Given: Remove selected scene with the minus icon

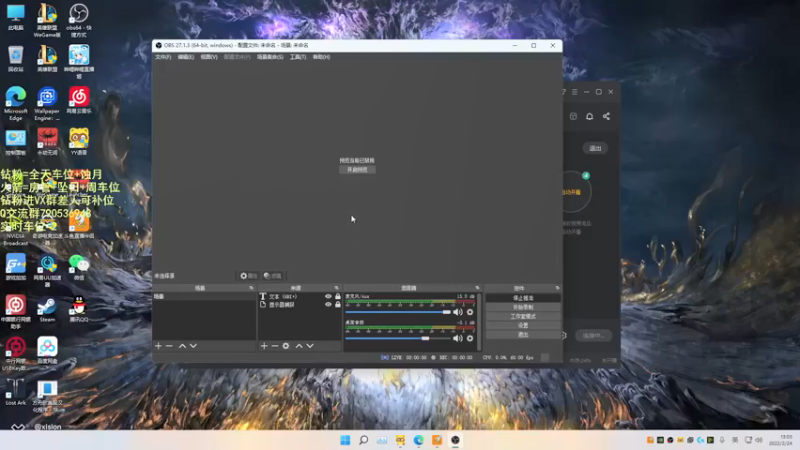Looking at the screenshot, I should coord(169,346).
